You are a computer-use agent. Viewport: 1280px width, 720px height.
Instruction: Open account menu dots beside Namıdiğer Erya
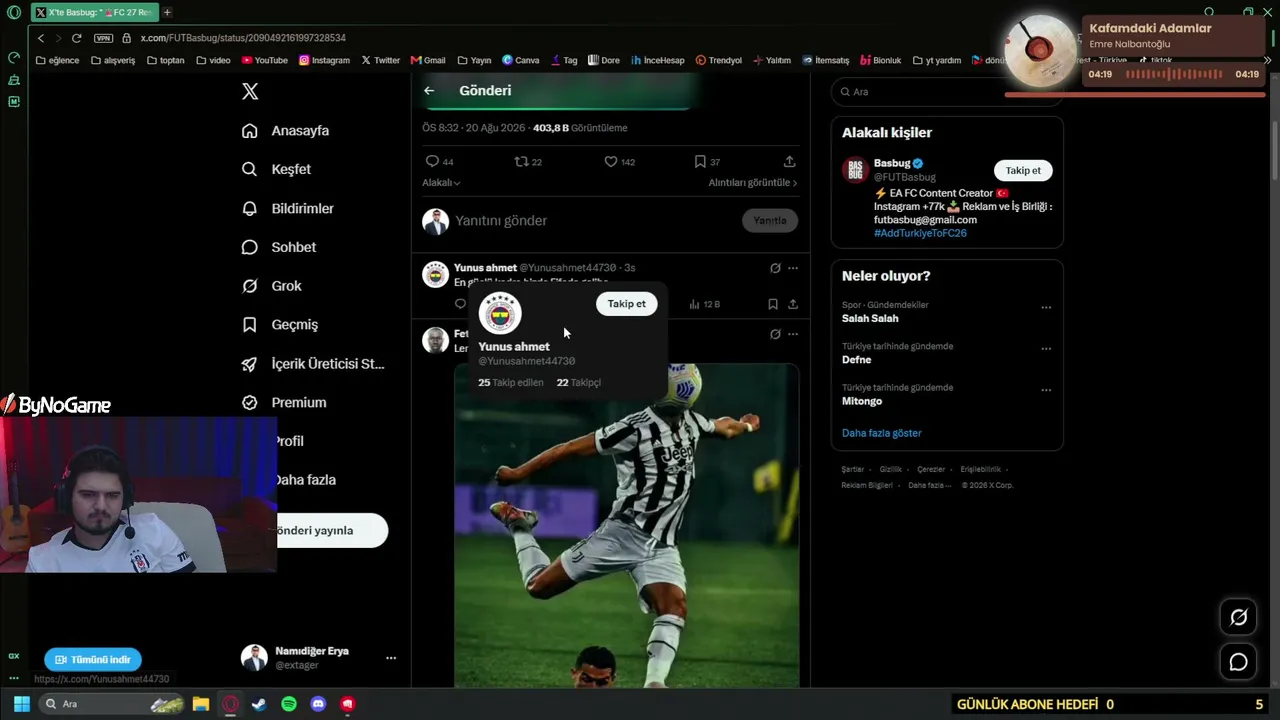click(x=391, y=658)
